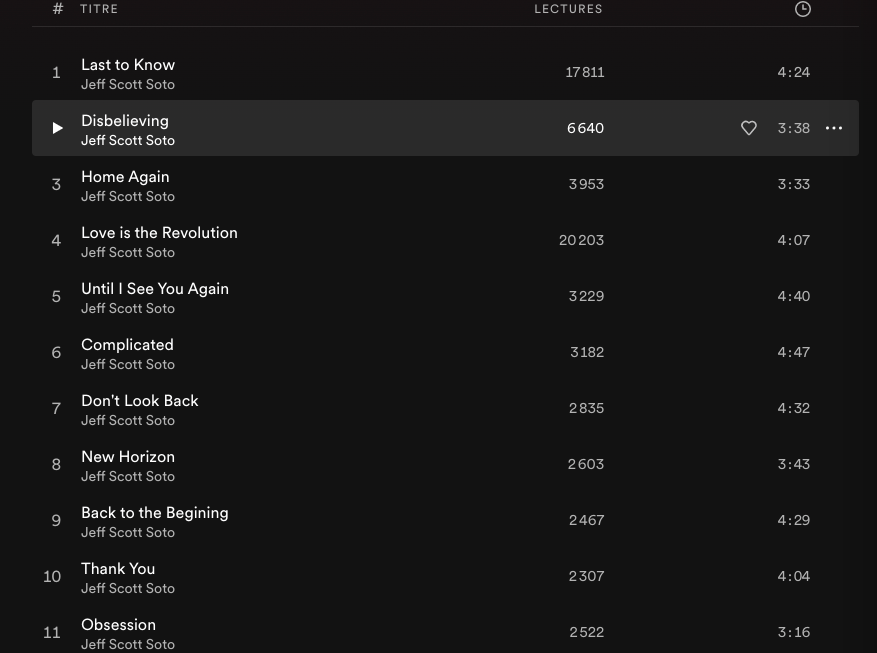Click track number 4 row index
The image size is (877, 653).
coord(56,240)
